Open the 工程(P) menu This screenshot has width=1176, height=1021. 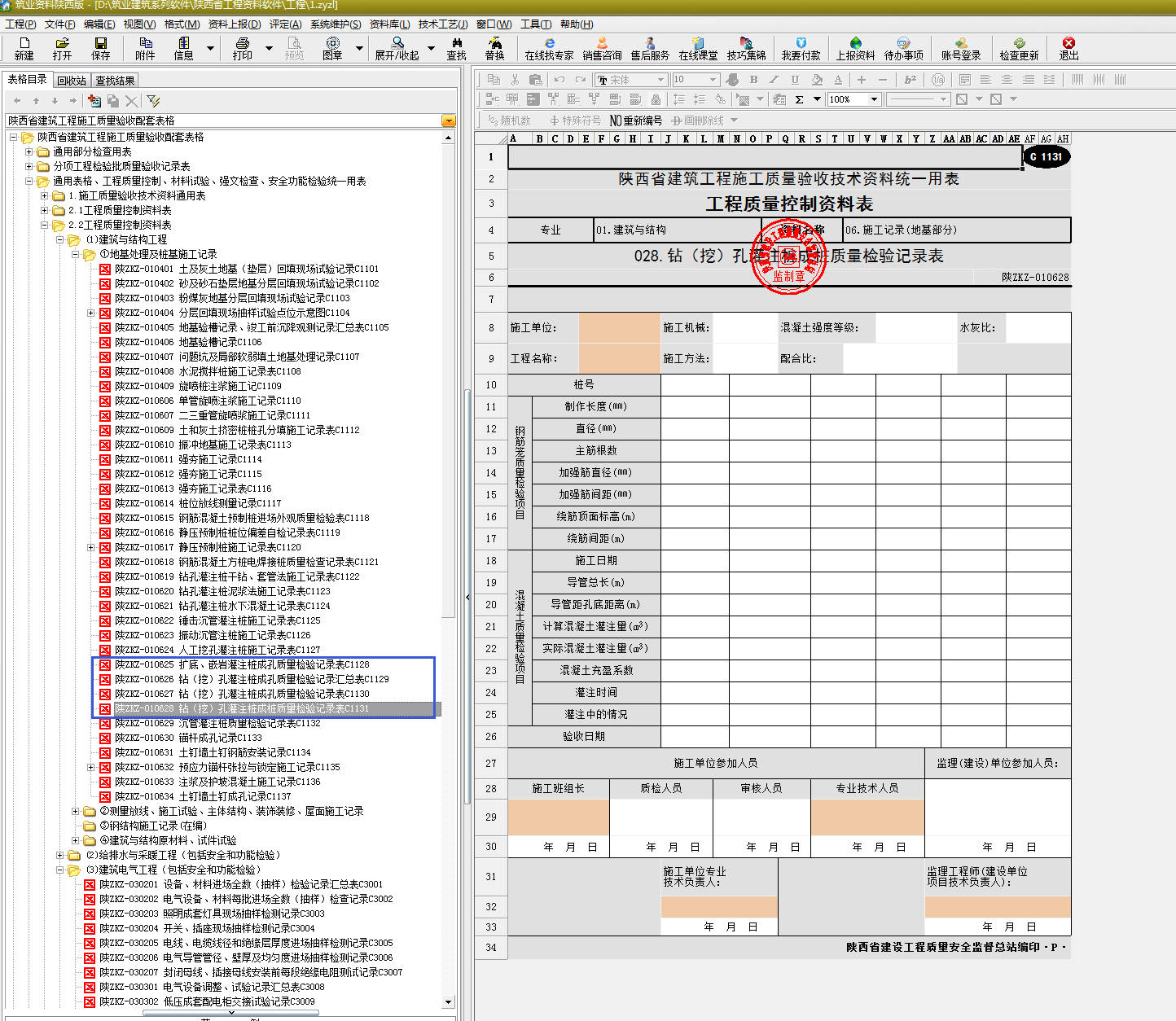(20, 24)
